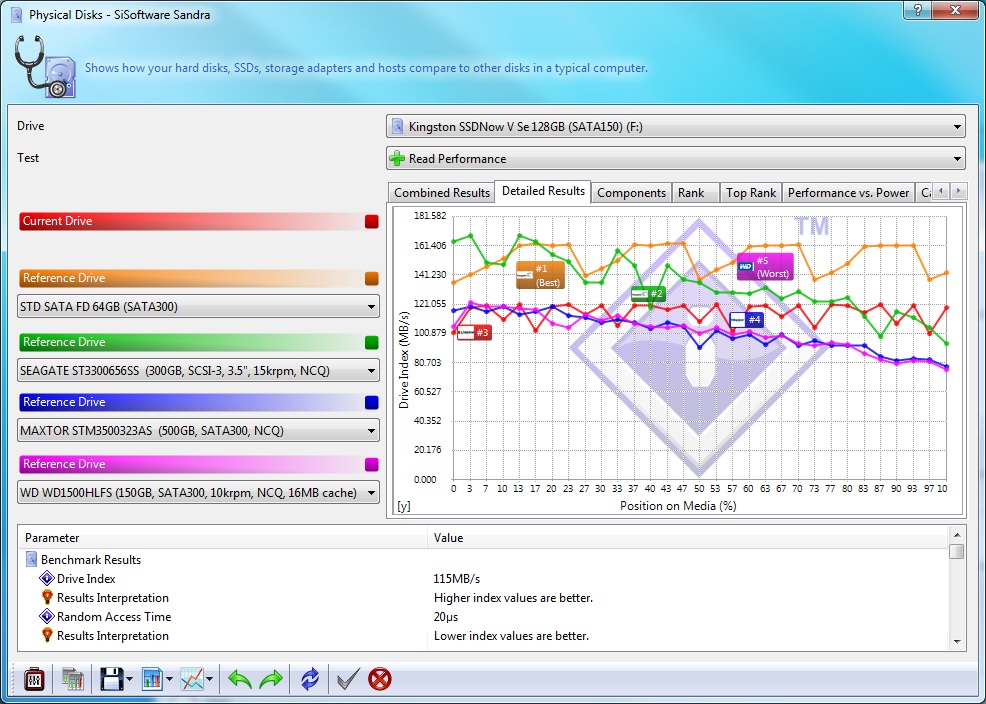Switch to the Top Rank tab

(x=751, y=192)
